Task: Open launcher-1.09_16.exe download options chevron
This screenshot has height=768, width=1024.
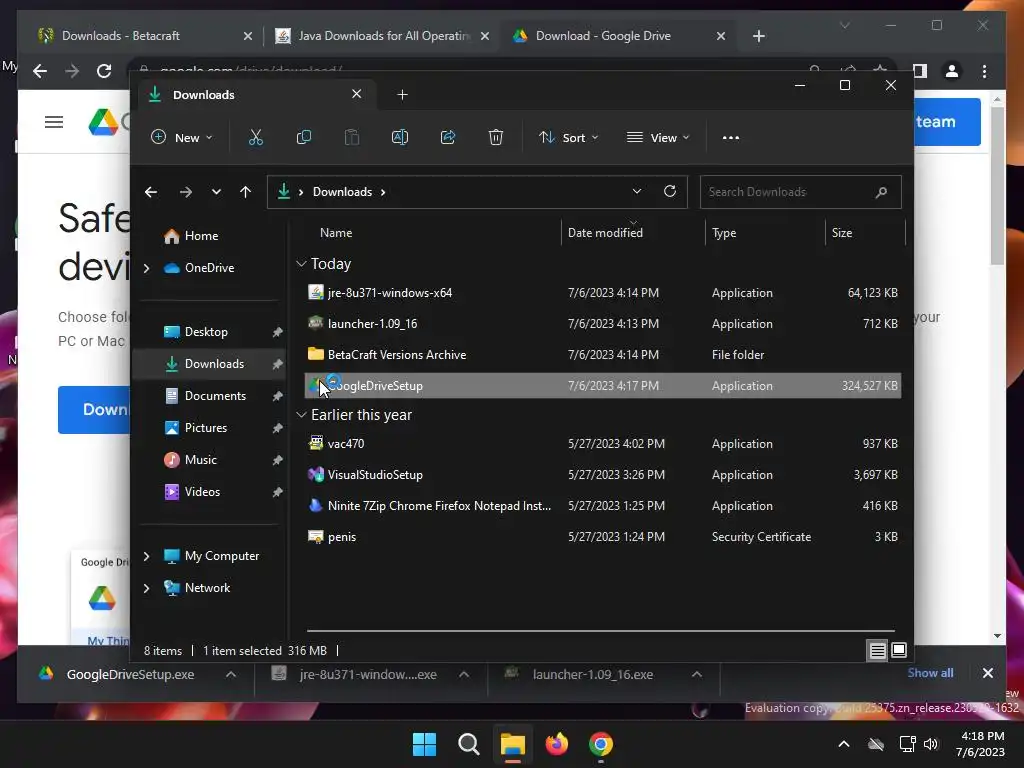Action: (x=697, y=675)
